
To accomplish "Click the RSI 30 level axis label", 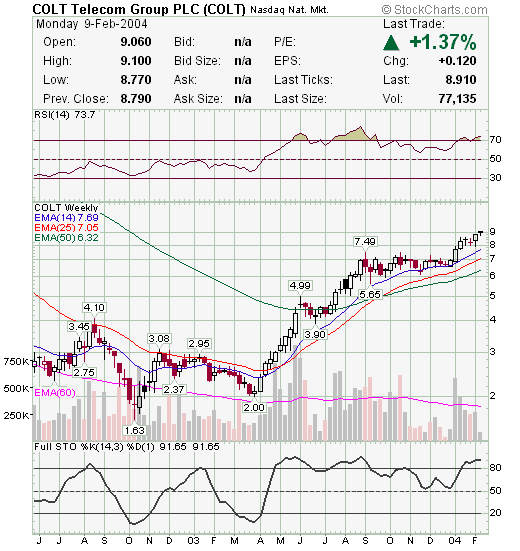I will [495, 178].
